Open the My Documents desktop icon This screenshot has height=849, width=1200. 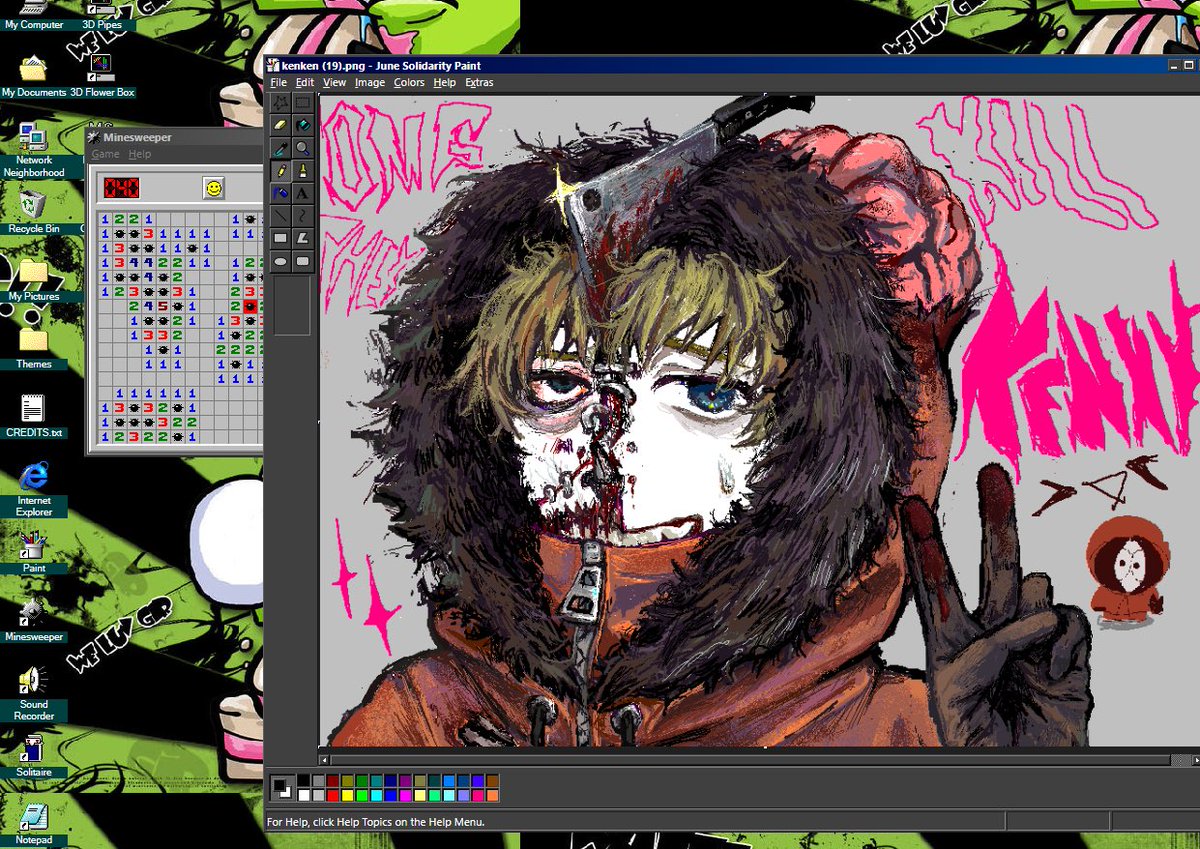point(33,76)
